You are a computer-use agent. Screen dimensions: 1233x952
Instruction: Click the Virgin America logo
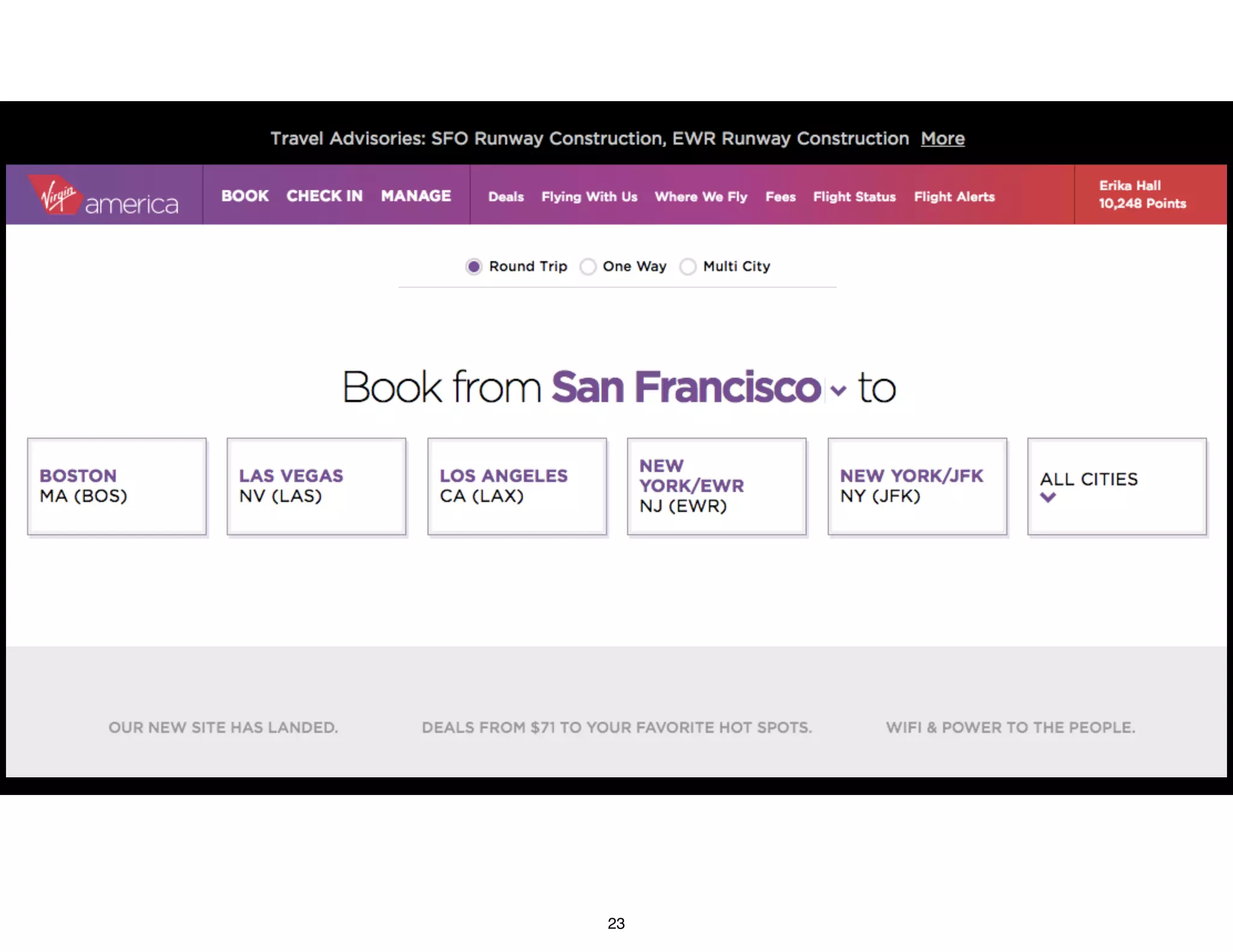(104, 196)
